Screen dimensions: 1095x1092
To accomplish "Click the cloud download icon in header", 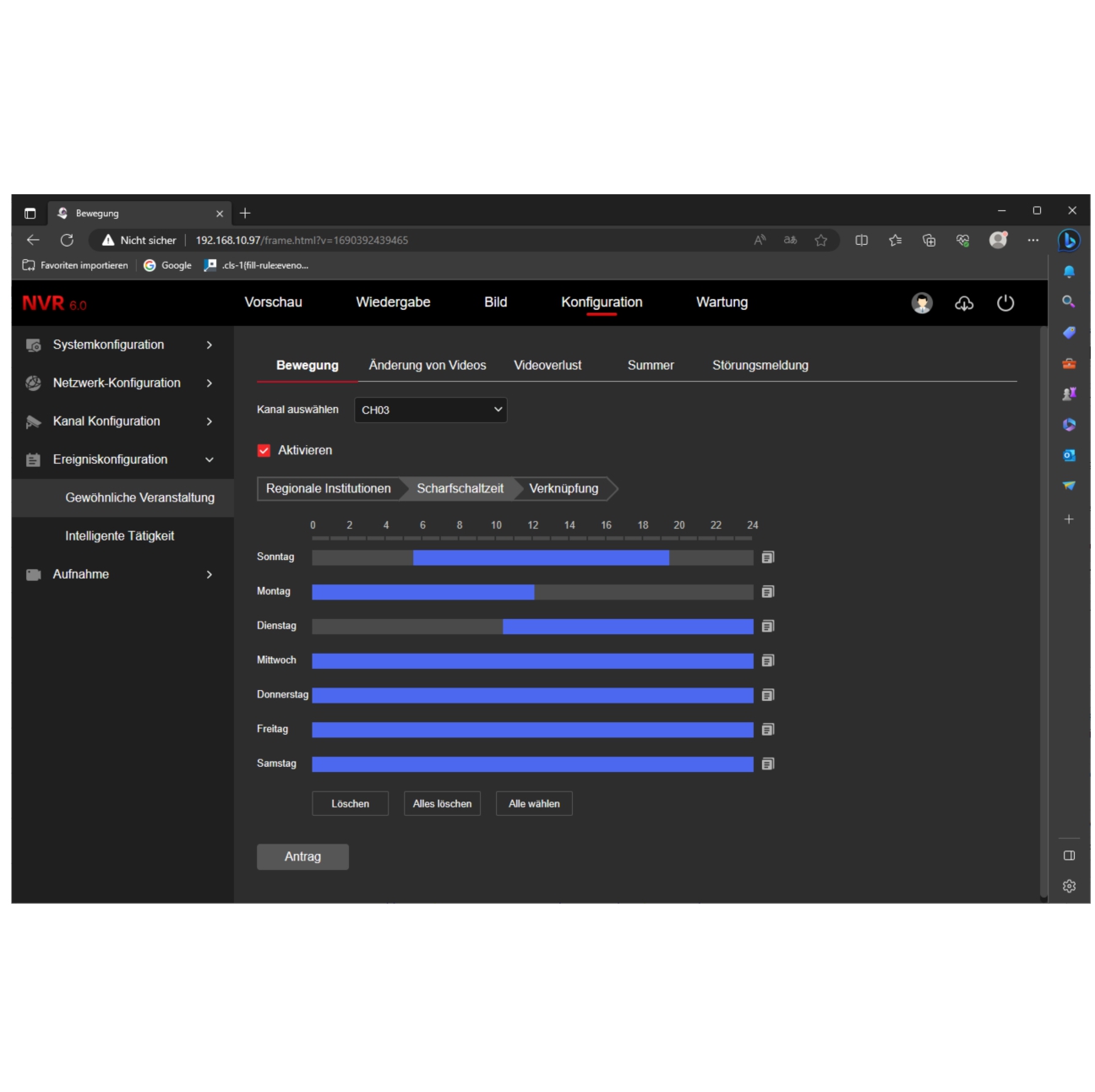I will 963,303.
